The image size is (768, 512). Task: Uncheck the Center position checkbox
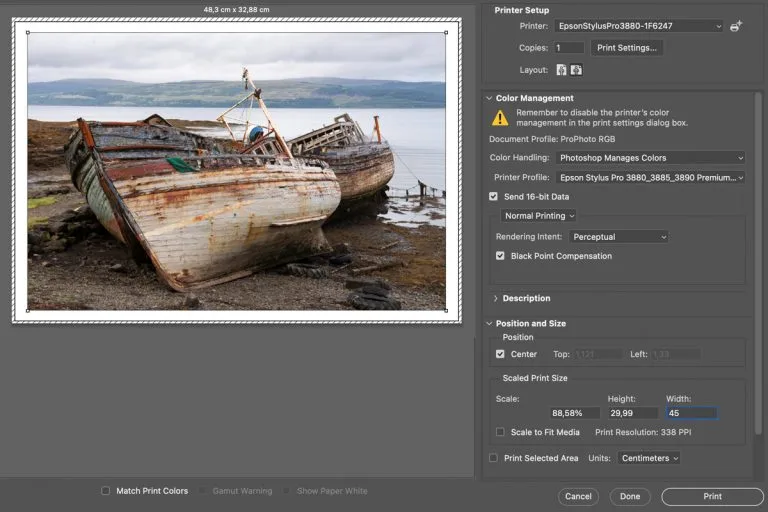point(501,354)
